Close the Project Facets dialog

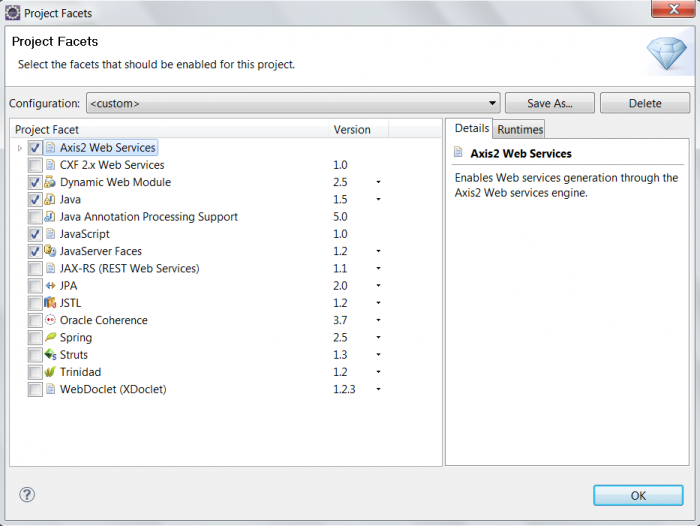(673, 9)
